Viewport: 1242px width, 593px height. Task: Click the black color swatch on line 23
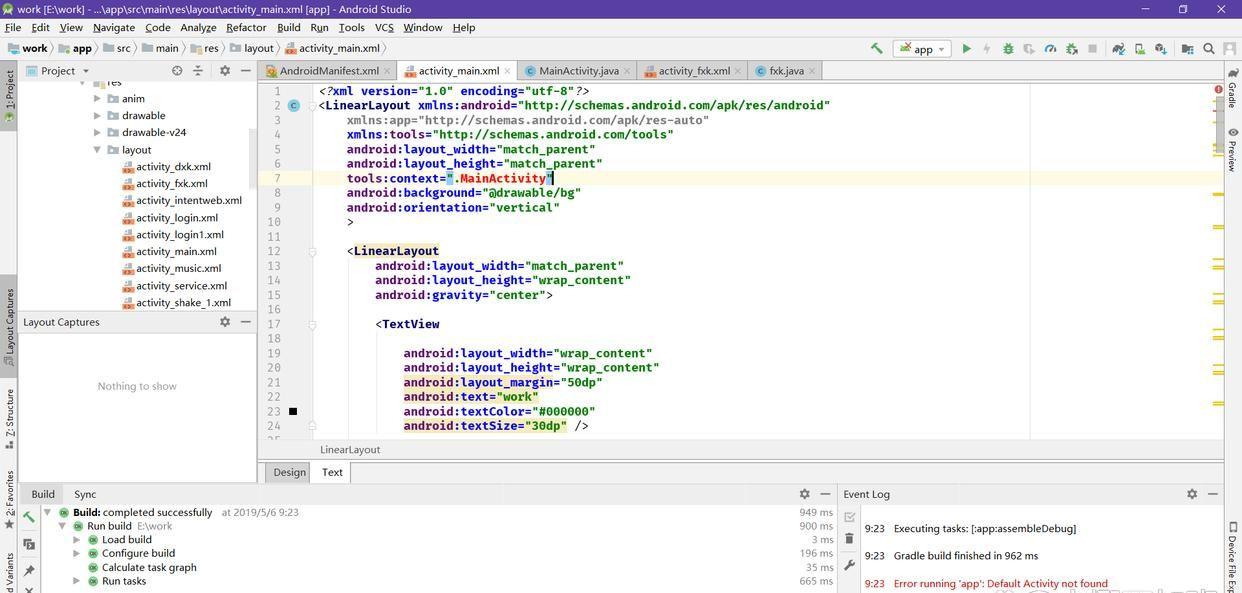pos(293,411)
